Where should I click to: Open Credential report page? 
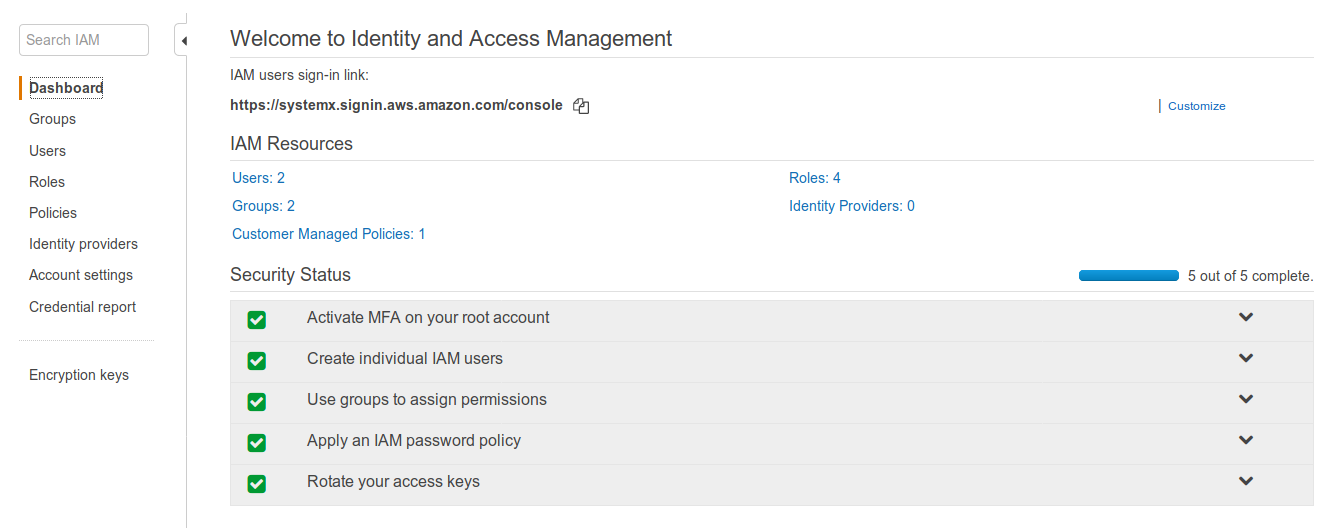pos(82,307)
